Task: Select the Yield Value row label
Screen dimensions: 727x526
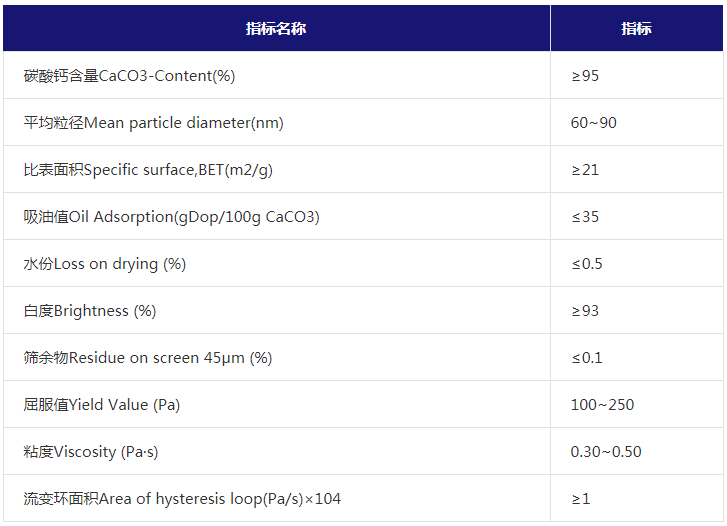Action: (x=101, y=405)
